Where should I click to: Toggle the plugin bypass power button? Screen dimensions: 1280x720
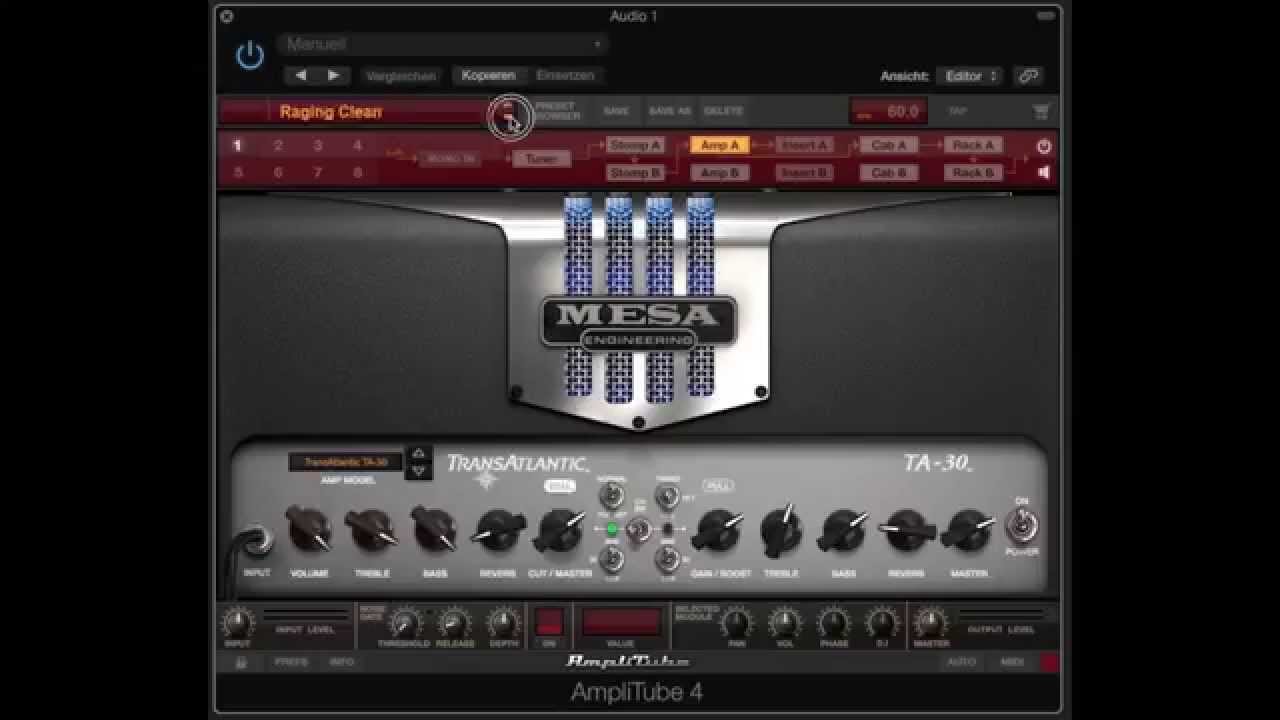pos(249,56)
